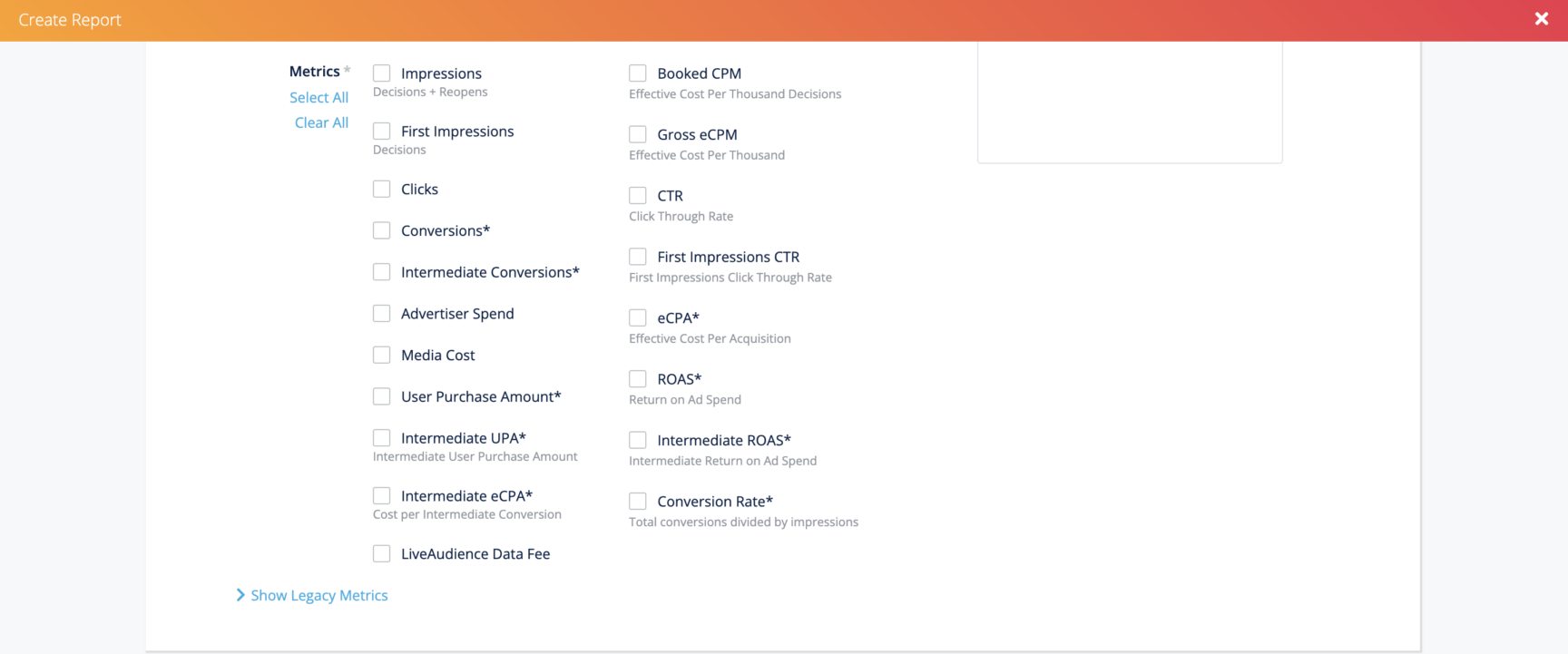1568x654 pixels.
Task: Enable the First Impressions metric
Action: pyautogui.click(x=382, y=132)
